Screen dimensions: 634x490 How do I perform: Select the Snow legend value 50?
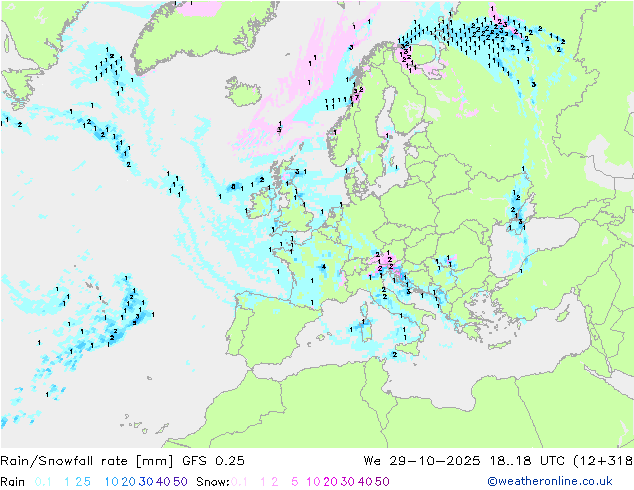point(382,482)
